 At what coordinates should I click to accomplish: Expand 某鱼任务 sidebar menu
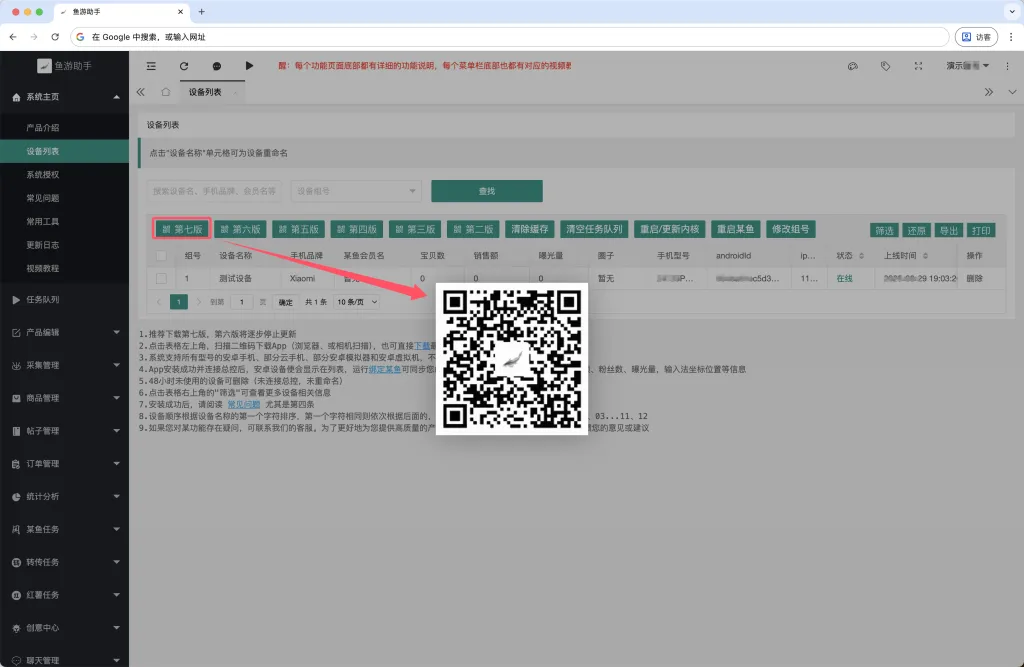[x=65, y=529]
